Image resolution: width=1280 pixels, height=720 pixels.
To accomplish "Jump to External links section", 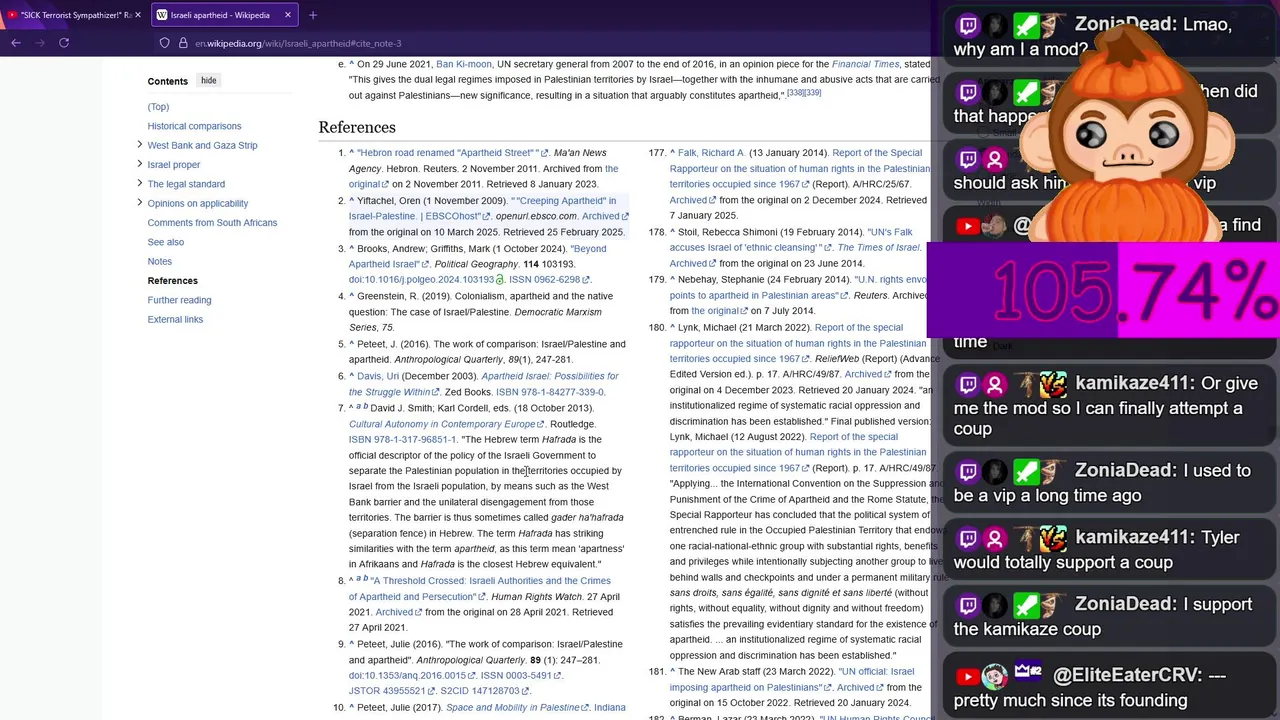I will click(x=175, y=319).
